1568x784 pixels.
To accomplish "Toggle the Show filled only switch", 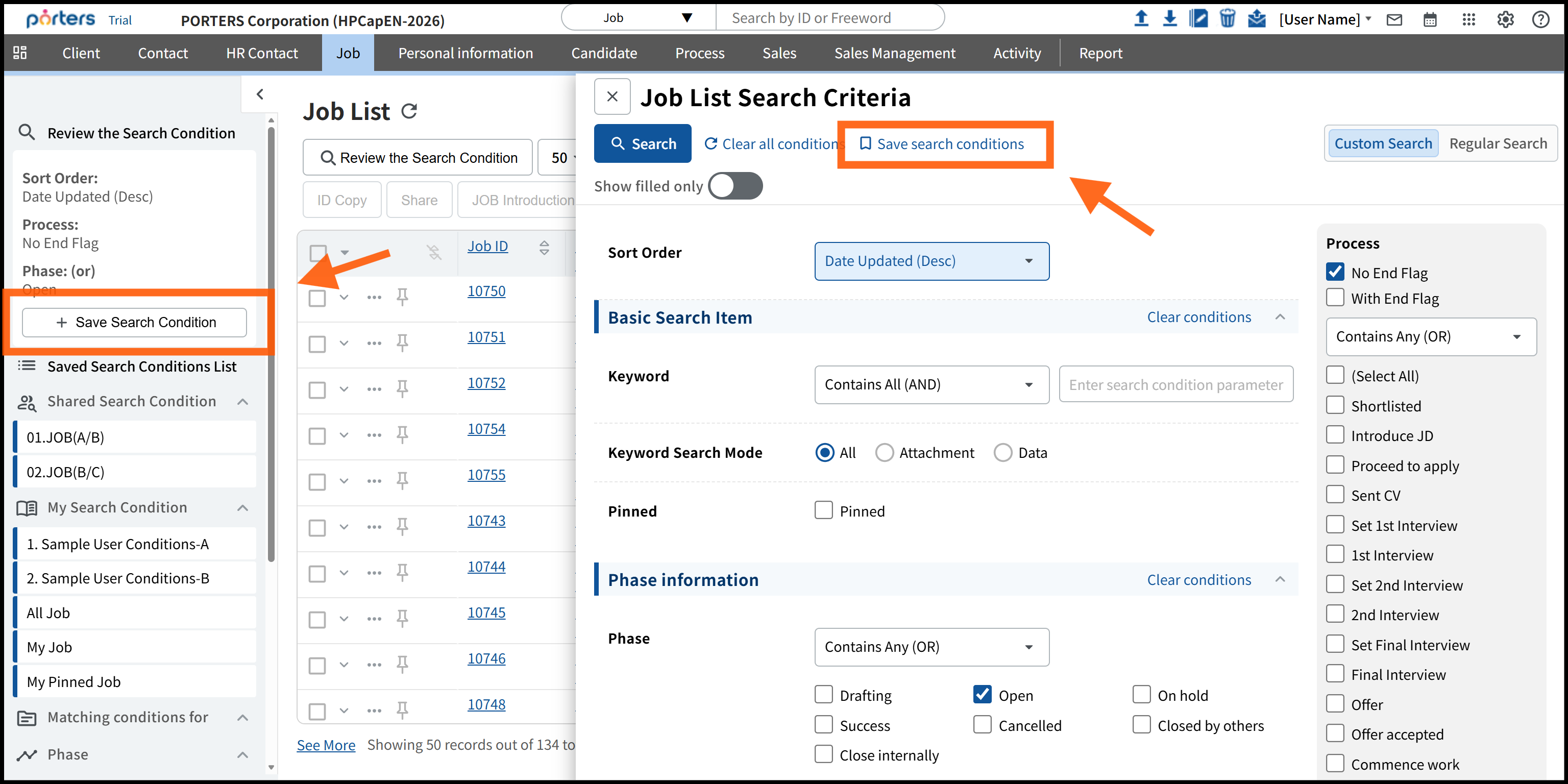I will coord(736,186).
